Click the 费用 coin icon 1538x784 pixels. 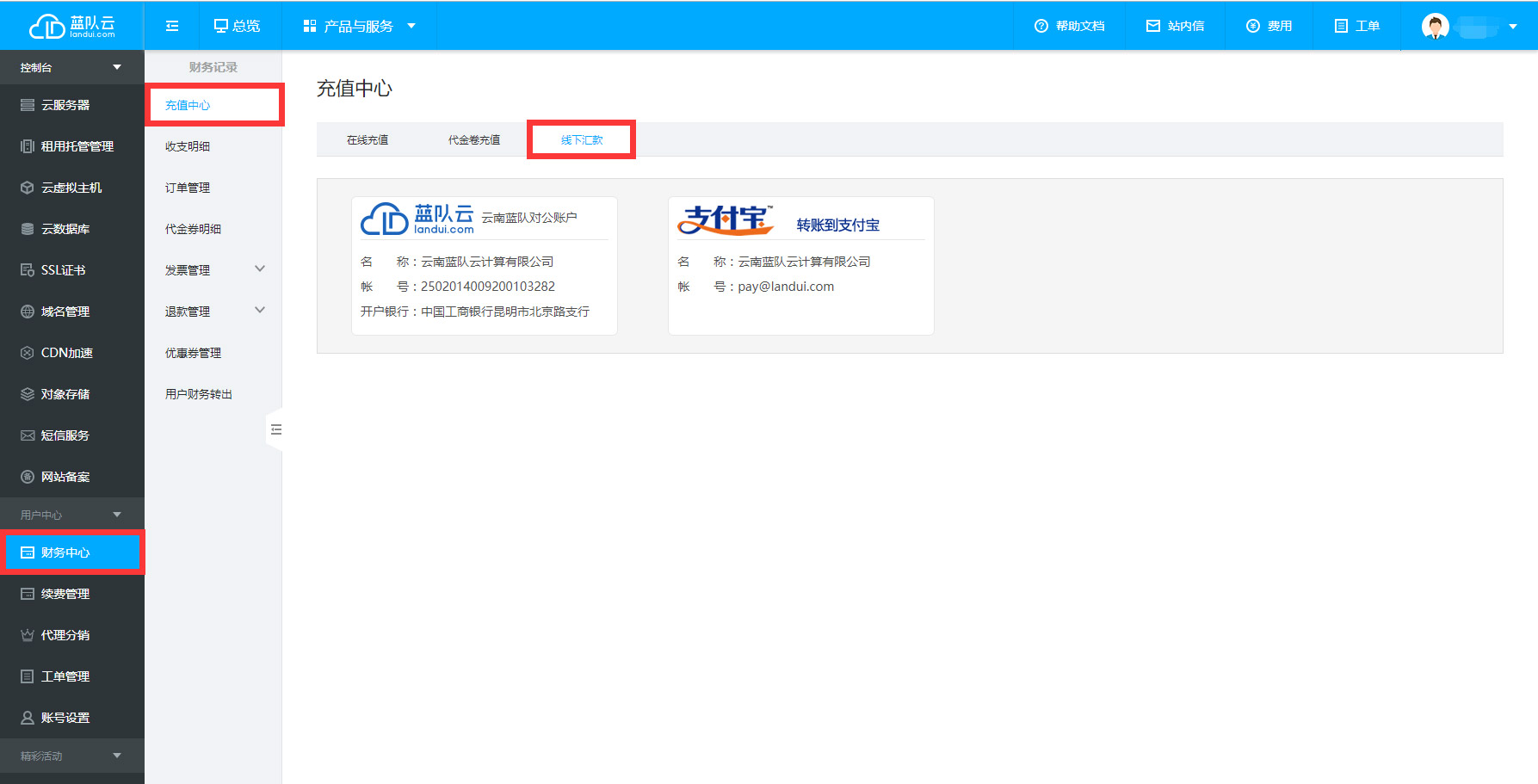point(1253,26)
